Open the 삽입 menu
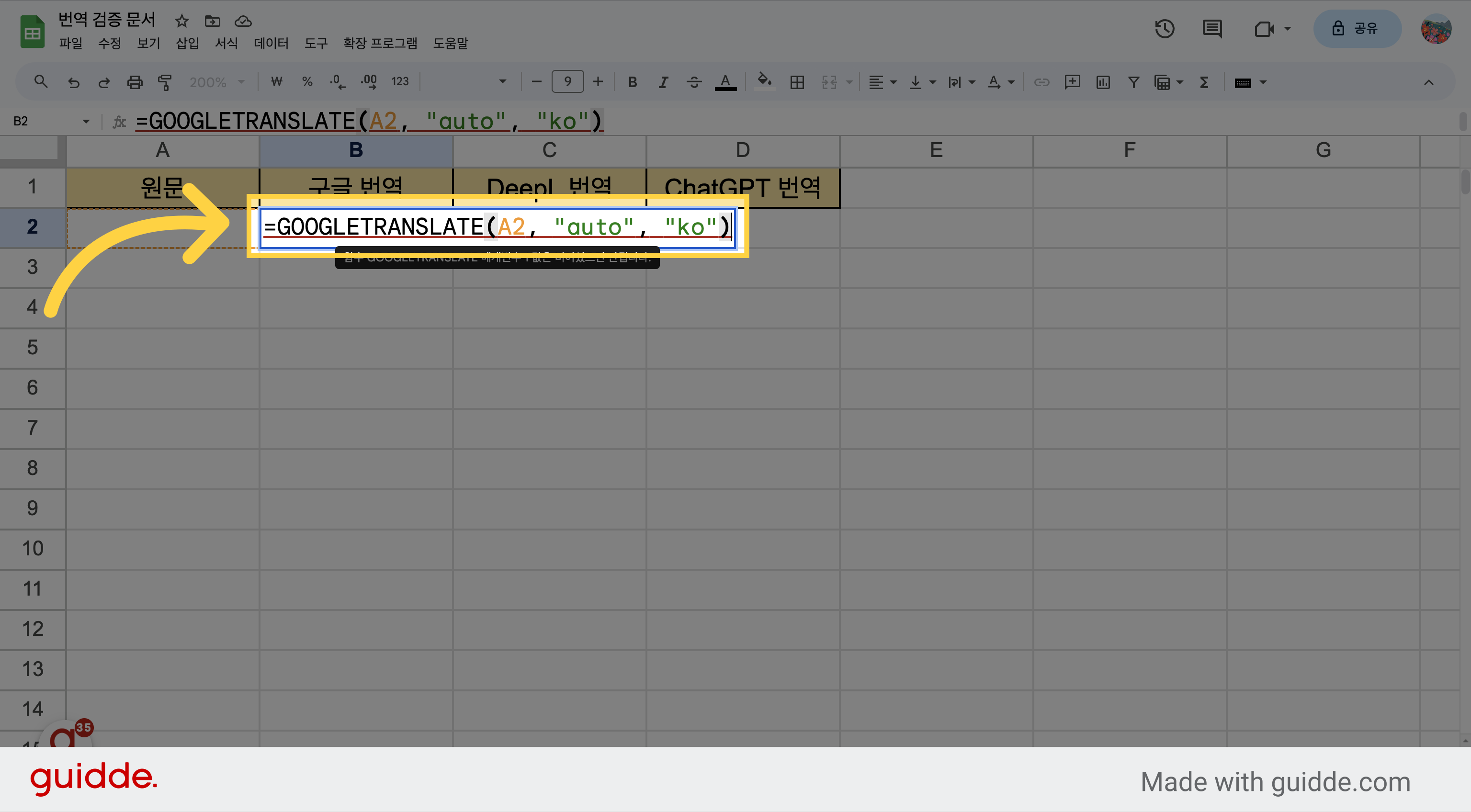1471x812 pixels. click(187, 44)
